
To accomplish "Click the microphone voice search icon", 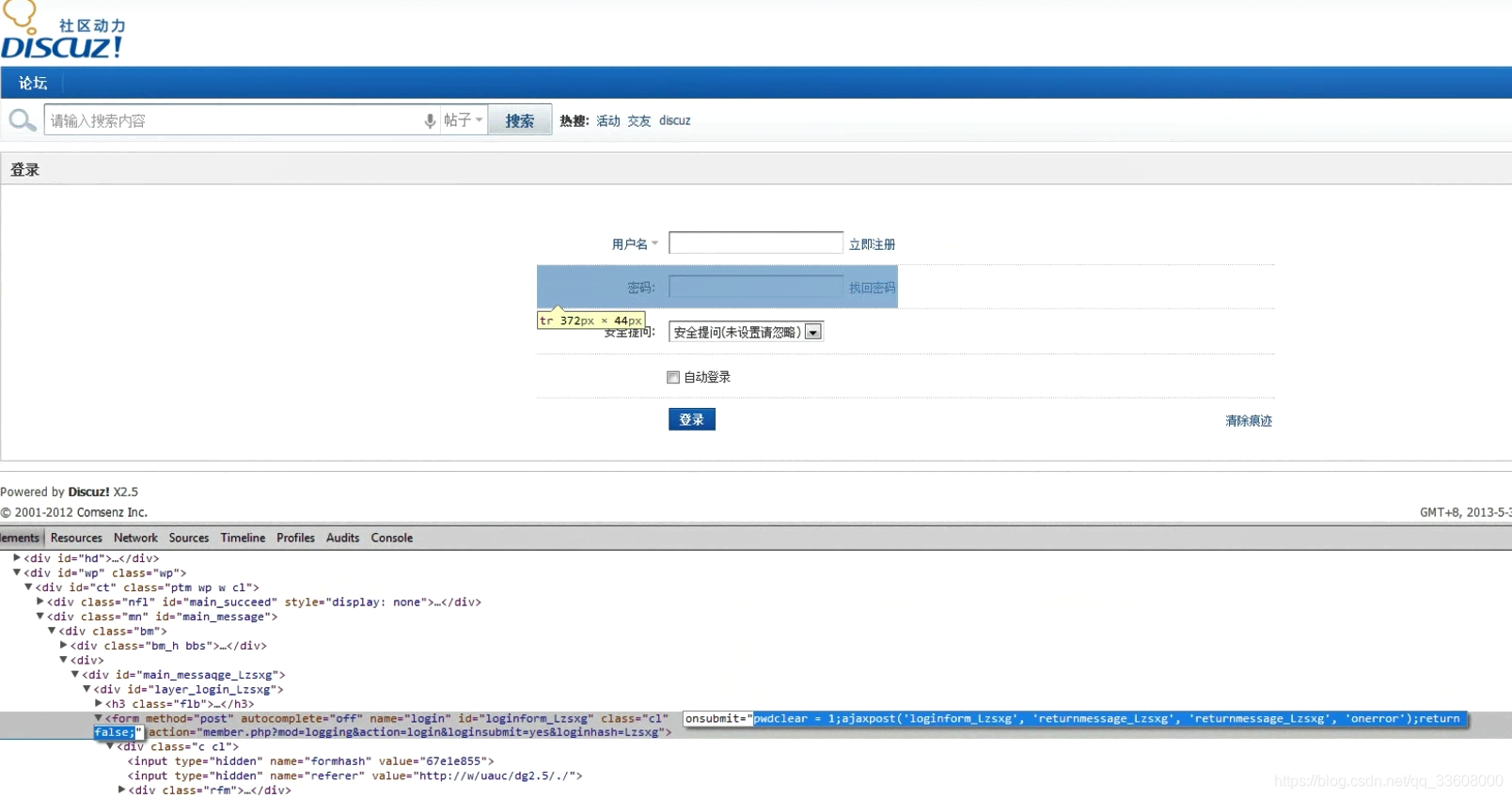I will point(430,120).
